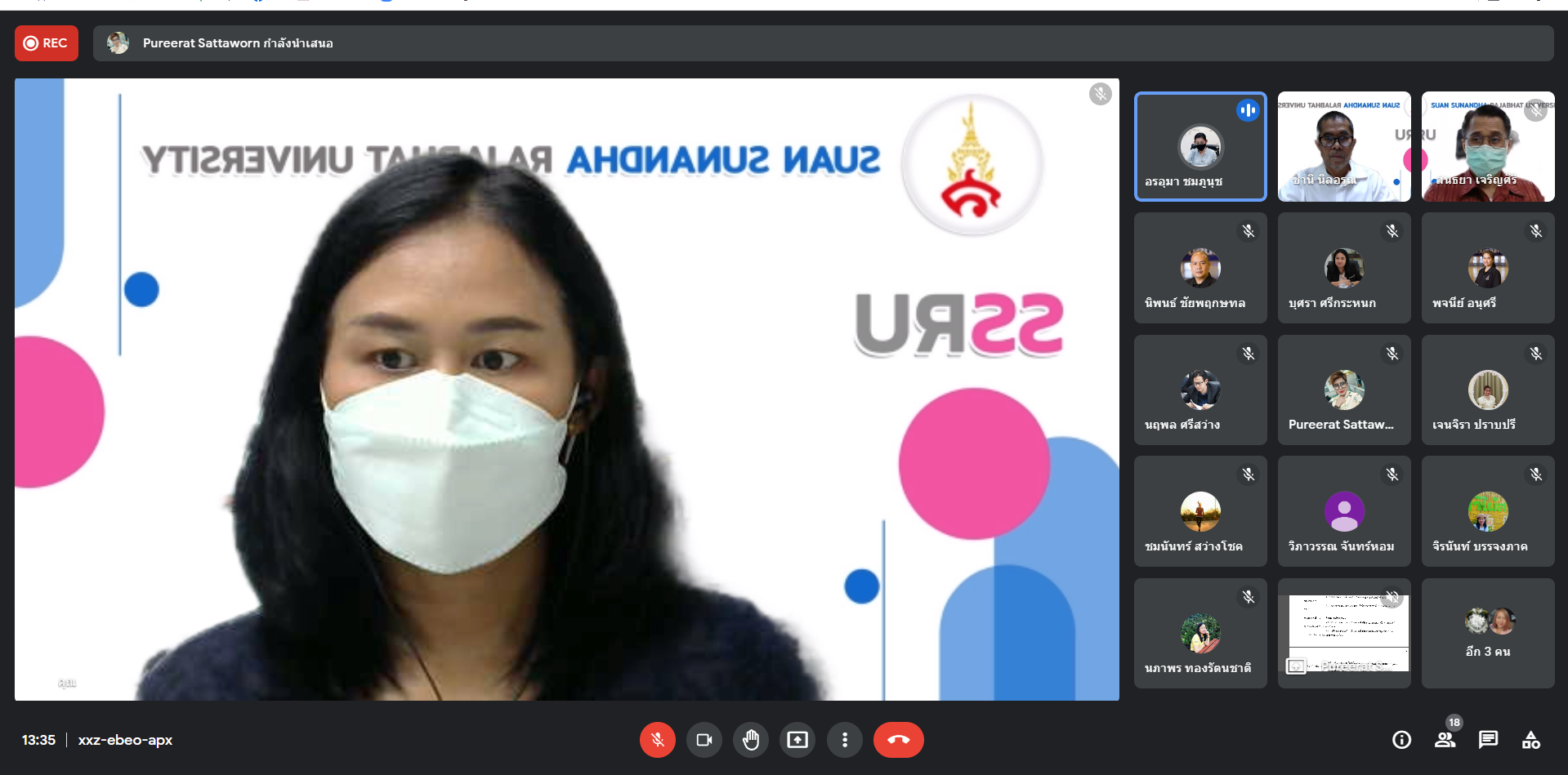Raise your hand in the meeting
The width and height of the screenshot is (1568, 775).
750,740
